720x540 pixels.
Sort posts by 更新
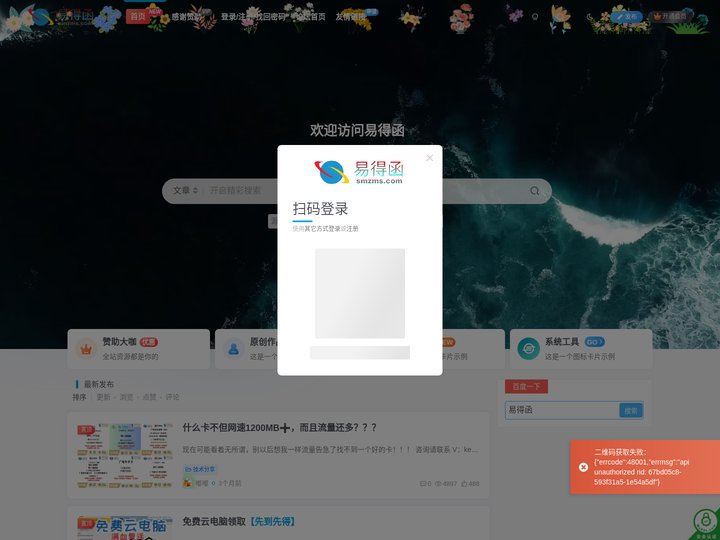pos(103,397)
